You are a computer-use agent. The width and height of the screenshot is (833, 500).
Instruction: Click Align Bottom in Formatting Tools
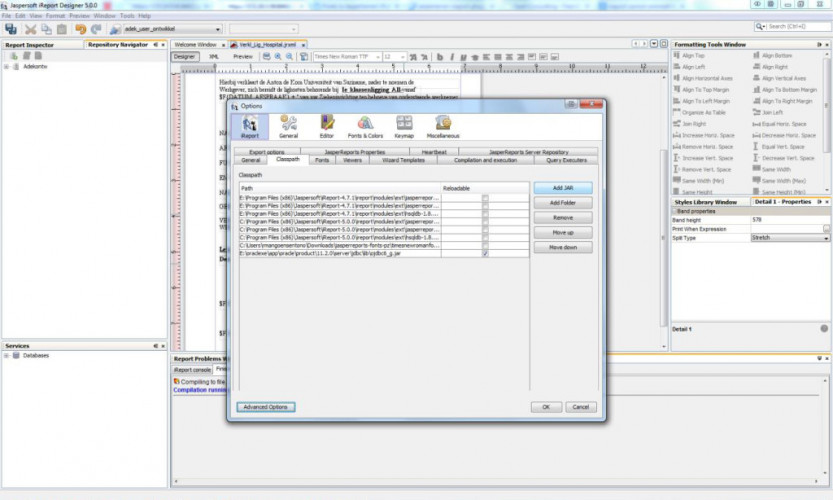(x=772, y=55)
